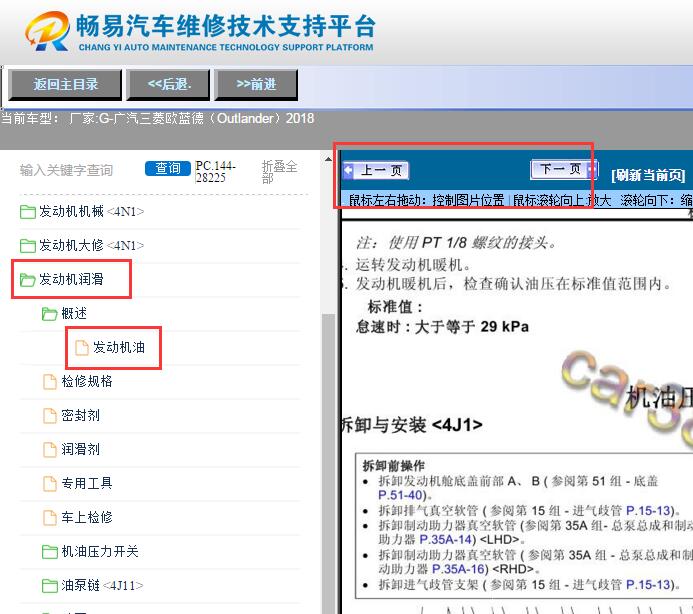Expand the 机油压力开关 folder

click(100, 552)
